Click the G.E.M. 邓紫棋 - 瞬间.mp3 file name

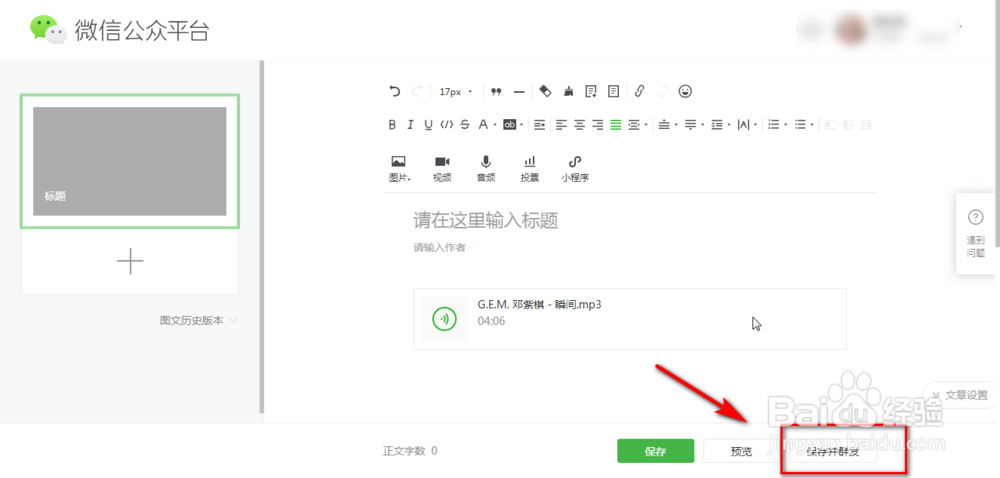tap(540, 305)
